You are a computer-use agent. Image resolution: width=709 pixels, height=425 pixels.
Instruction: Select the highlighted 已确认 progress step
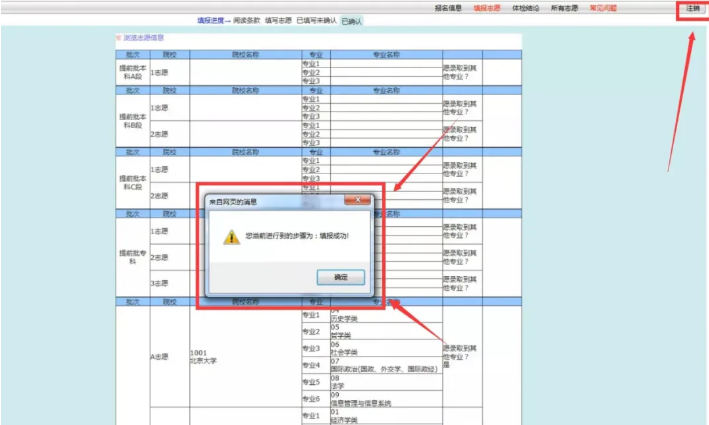pyautogui.click(x=352, y=21)
